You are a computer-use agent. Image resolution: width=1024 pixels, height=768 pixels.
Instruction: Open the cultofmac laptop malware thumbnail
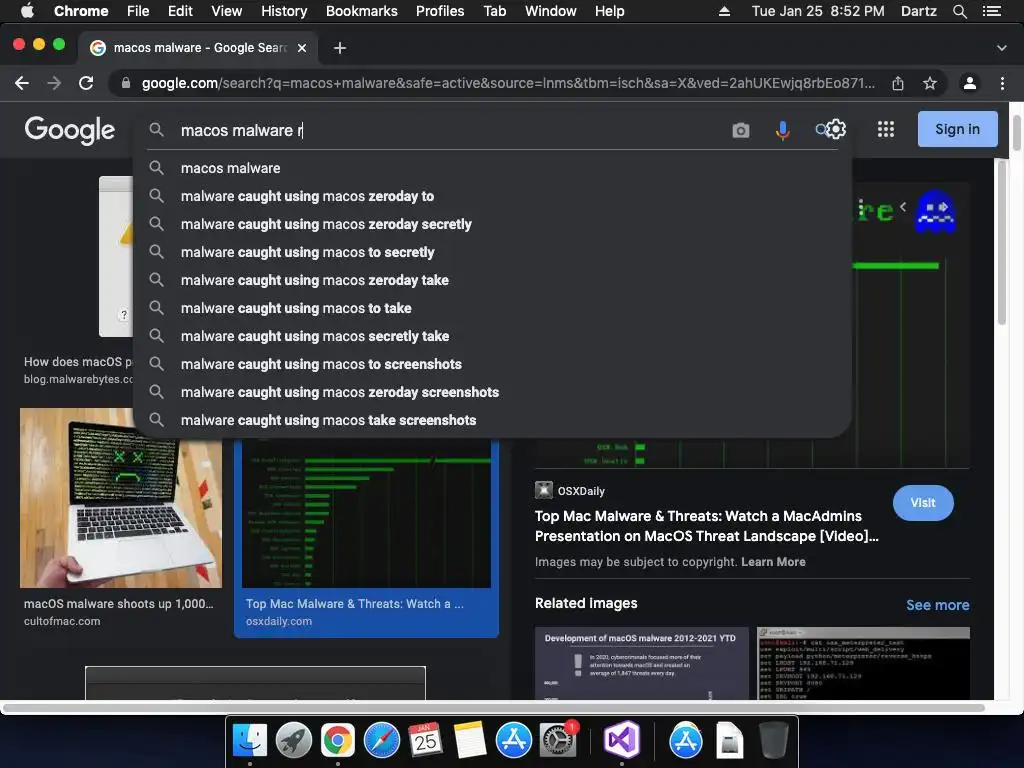coord(121,498)
